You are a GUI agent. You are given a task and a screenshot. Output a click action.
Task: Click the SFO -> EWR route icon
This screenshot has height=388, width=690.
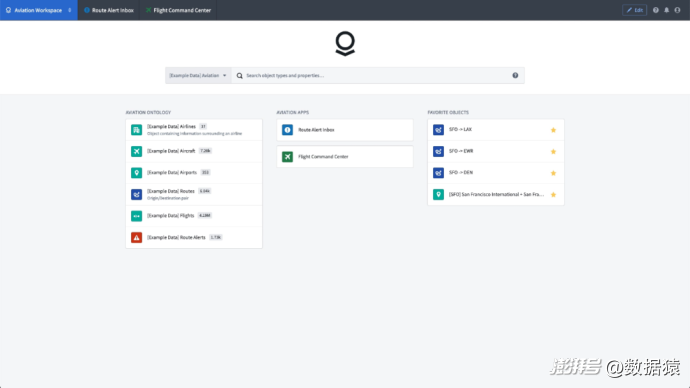pos(438,151)
